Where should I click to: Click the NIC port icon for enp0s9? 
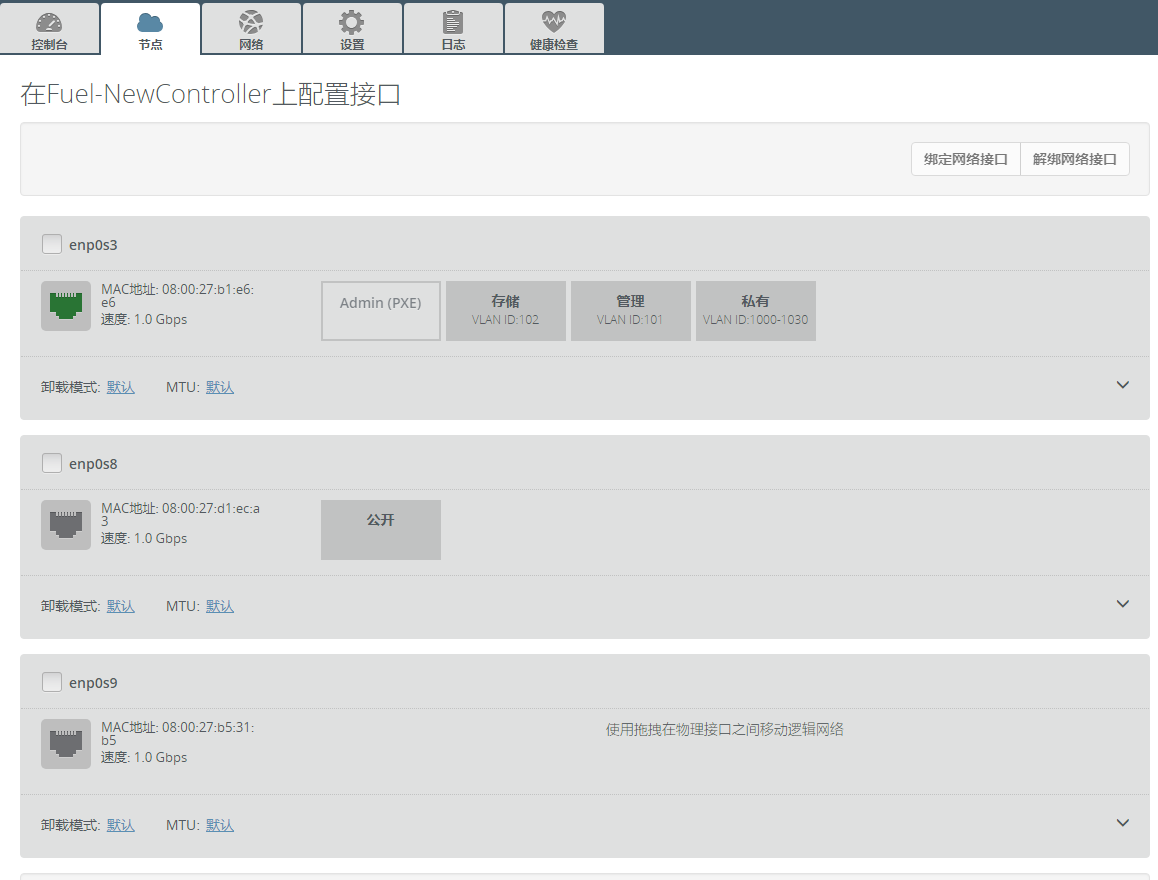(66, 743)
